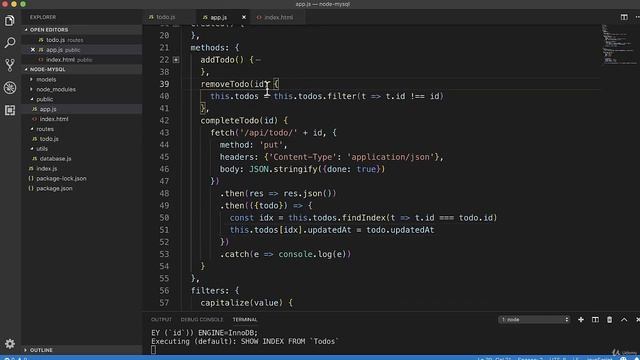Screen dimensions: 640x360
Task: Open the Explorer view in activity bar
Action: click(10, 20)
